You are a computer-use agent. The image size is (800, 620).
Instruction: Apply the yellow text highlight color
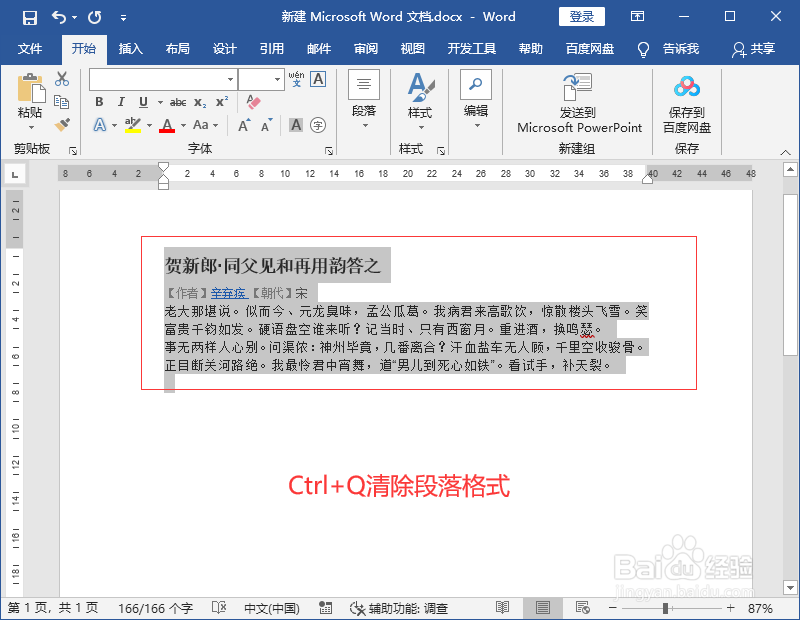[133, 125]
